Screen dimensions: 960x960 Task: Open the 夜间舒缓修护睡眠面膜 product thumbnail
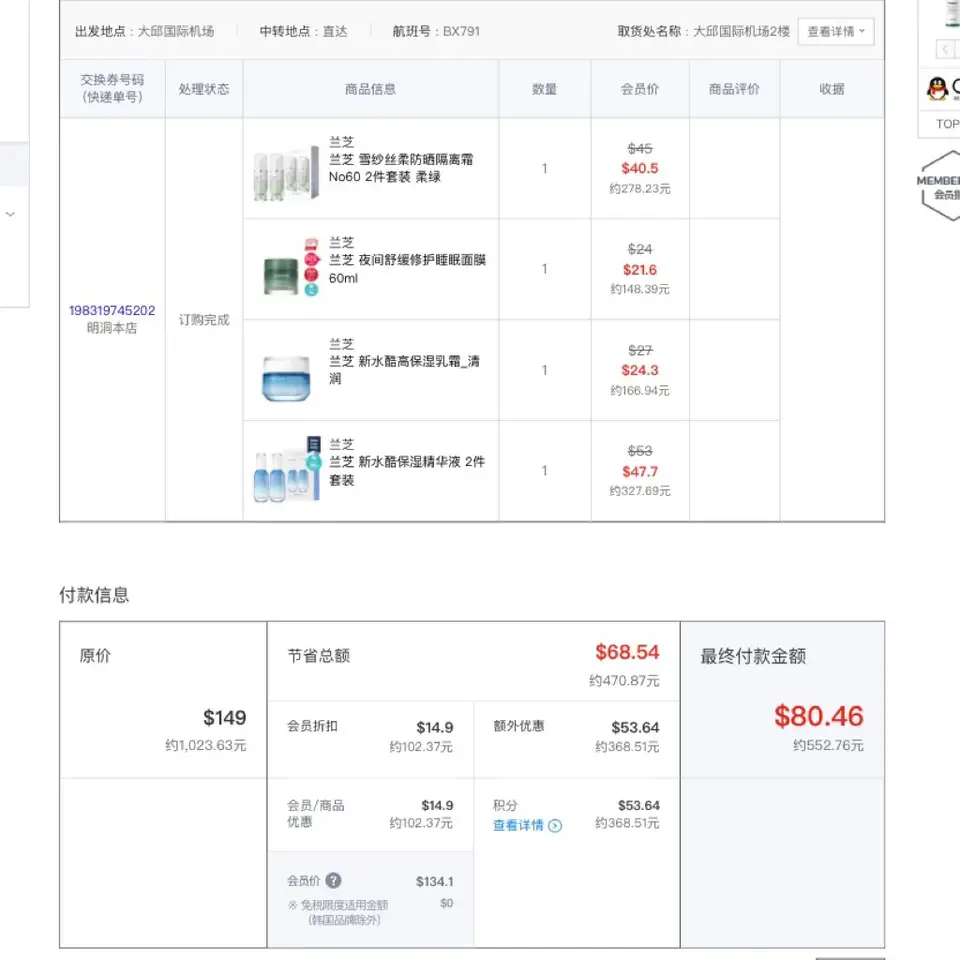pyautogui.click(x=291, y=268)
